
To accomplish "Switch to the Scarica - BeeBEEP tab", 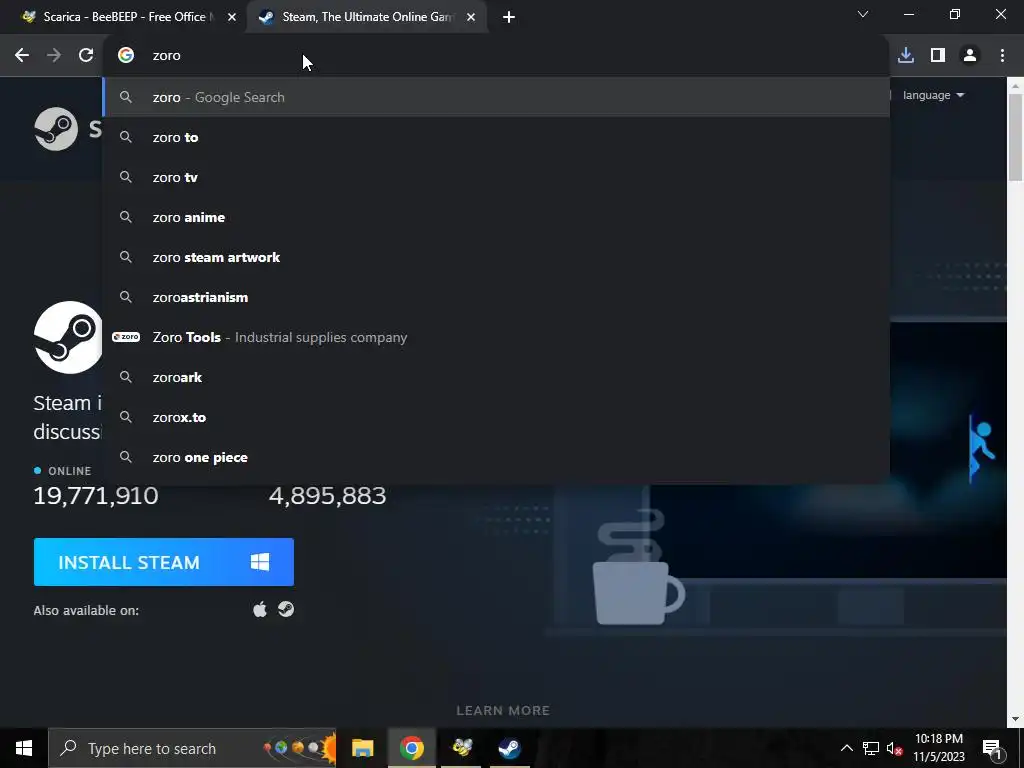I will 124,17.
